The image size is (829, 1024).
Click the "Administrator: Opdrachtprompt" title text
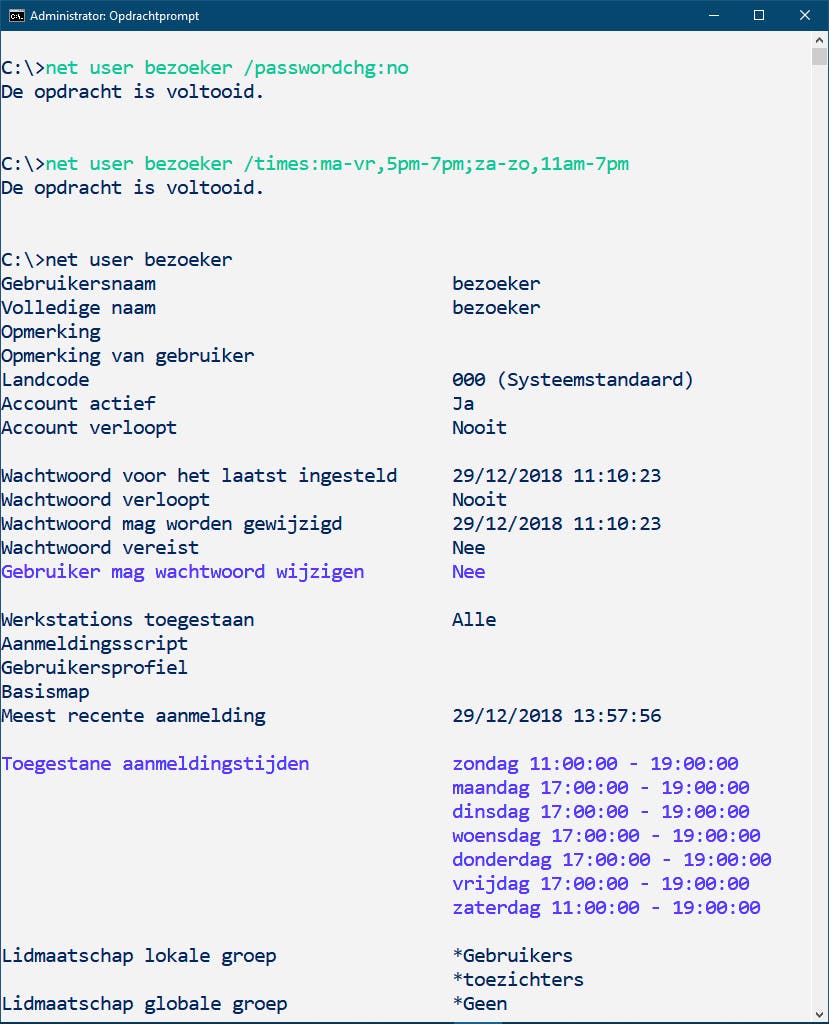coord(114,16)
